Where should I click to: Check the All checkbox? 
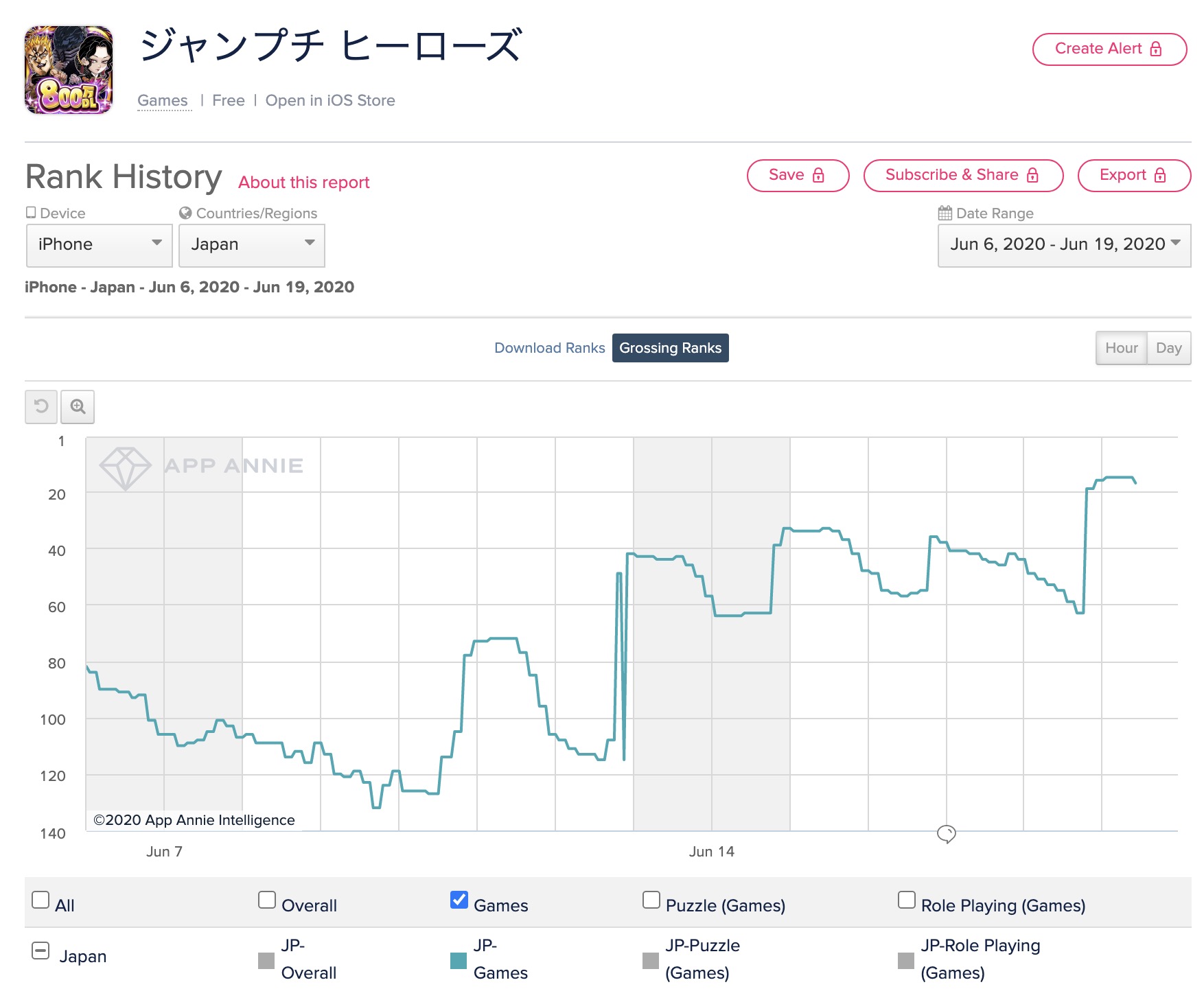40,900
